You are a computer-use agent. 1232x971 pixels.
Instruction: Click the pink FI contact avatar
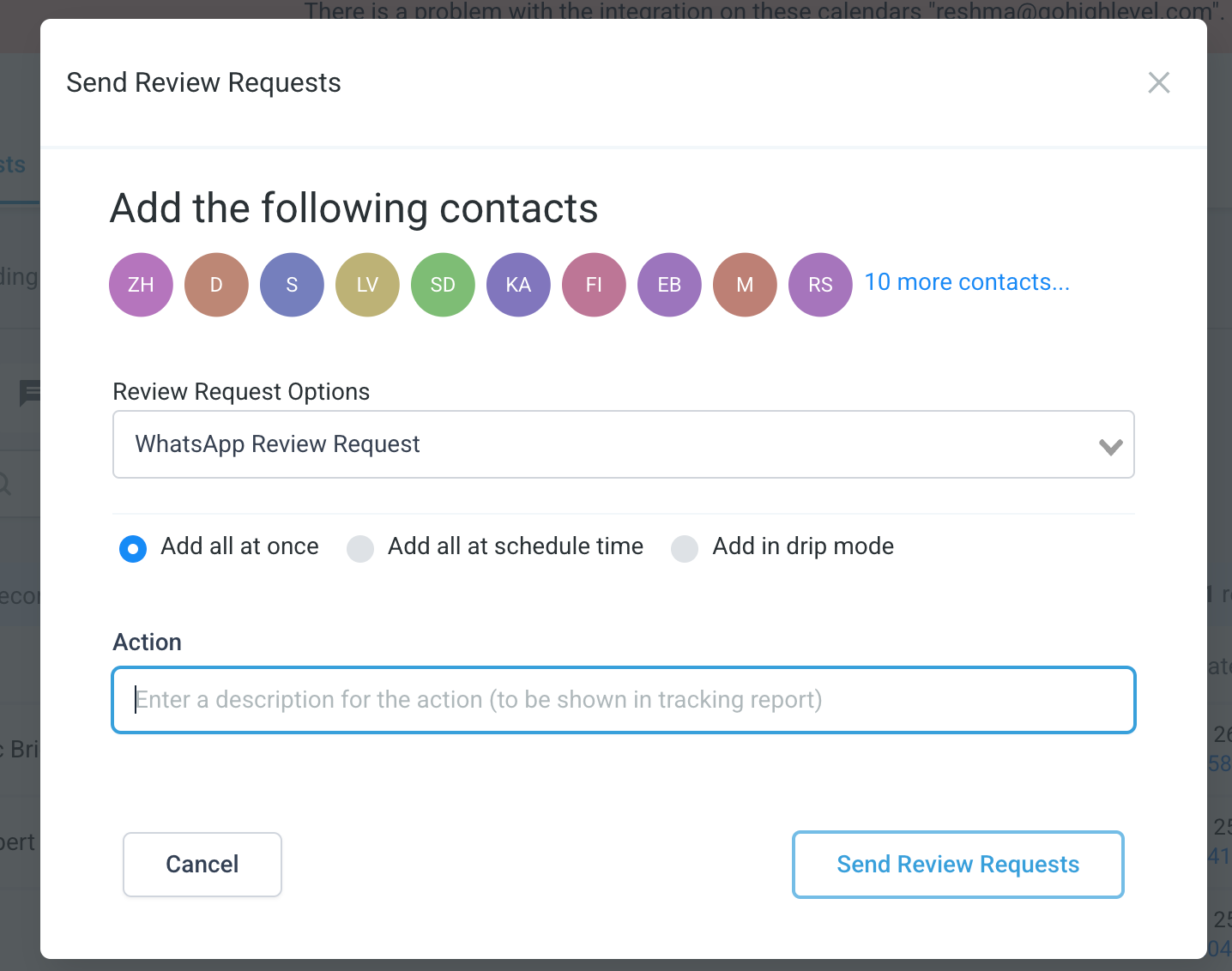coord(594,285)
